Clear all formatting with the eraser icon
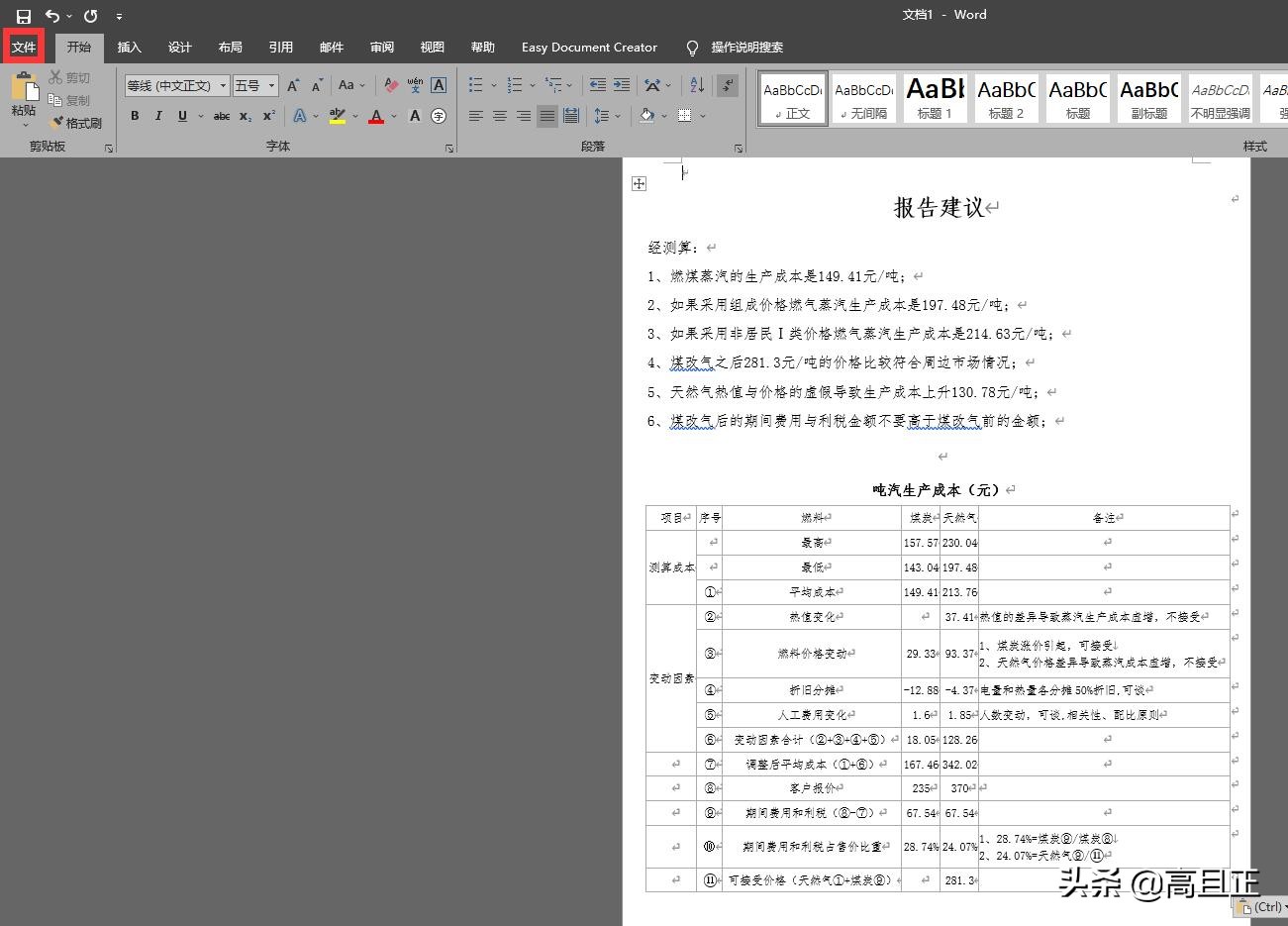 pos(391,85)
